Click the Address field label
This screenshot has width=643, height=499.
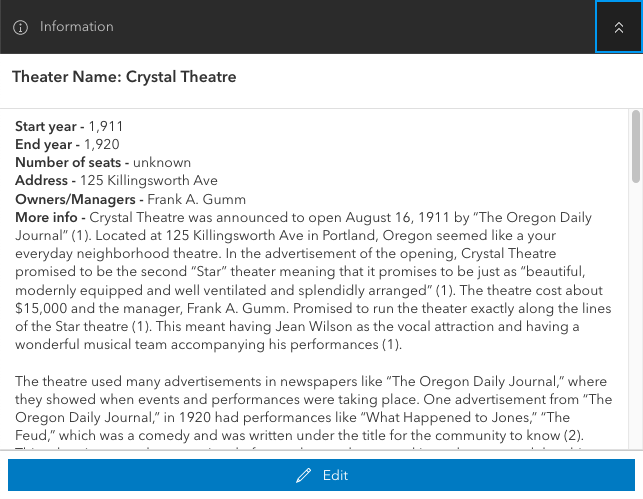click(x=45, y=181)
